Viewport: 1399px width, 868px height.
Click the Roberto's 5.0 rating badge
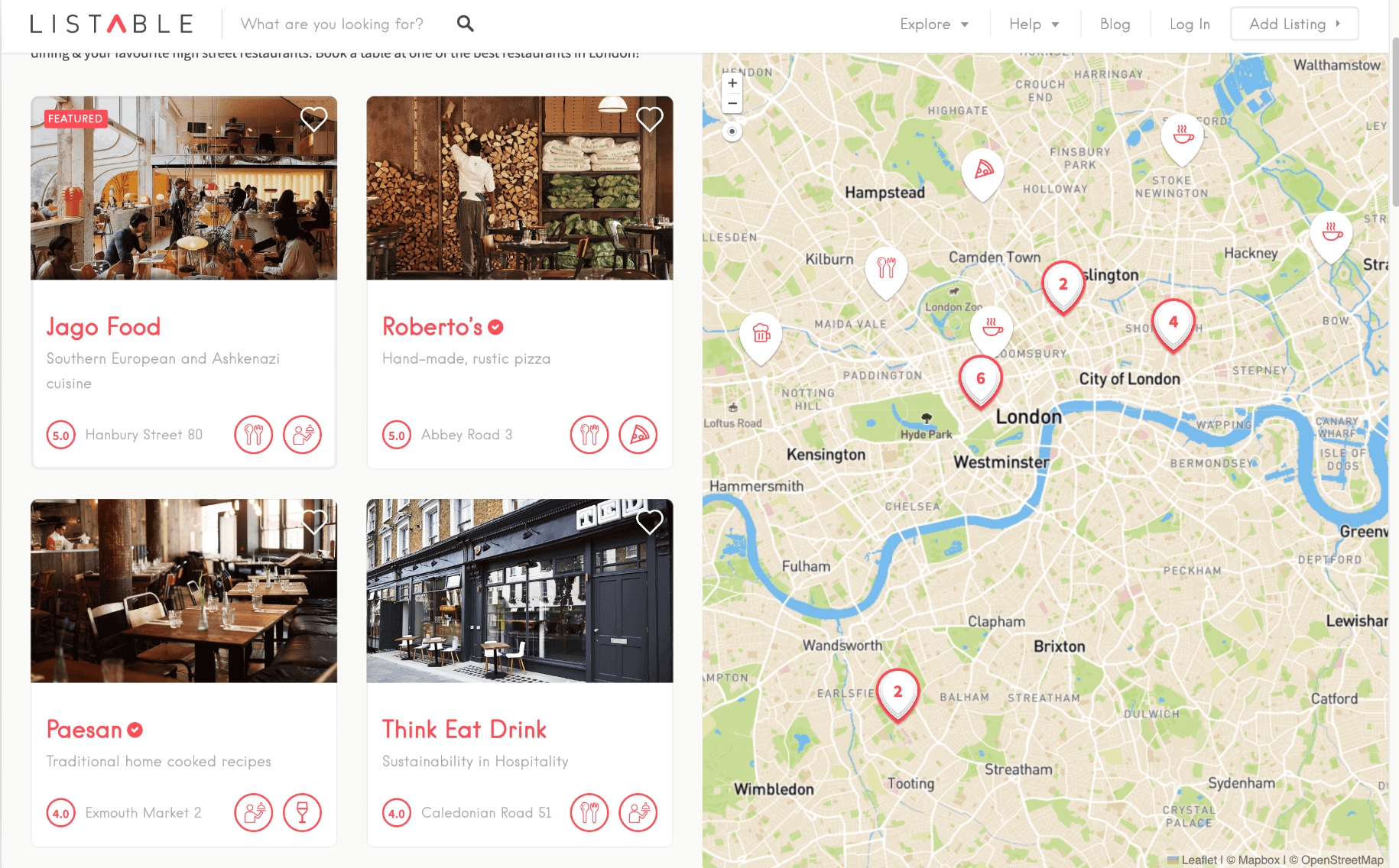397,436
